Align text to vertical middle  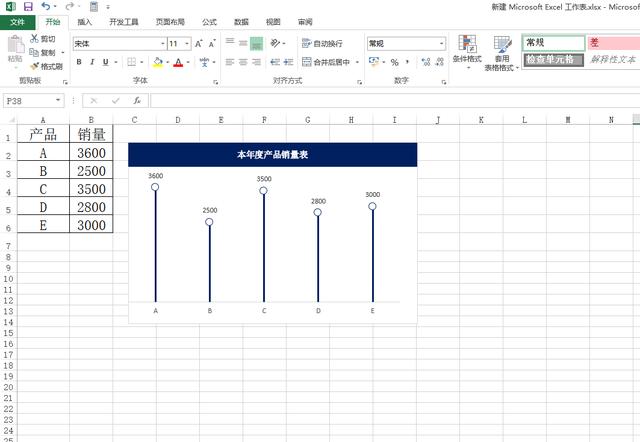pos(243,43)
